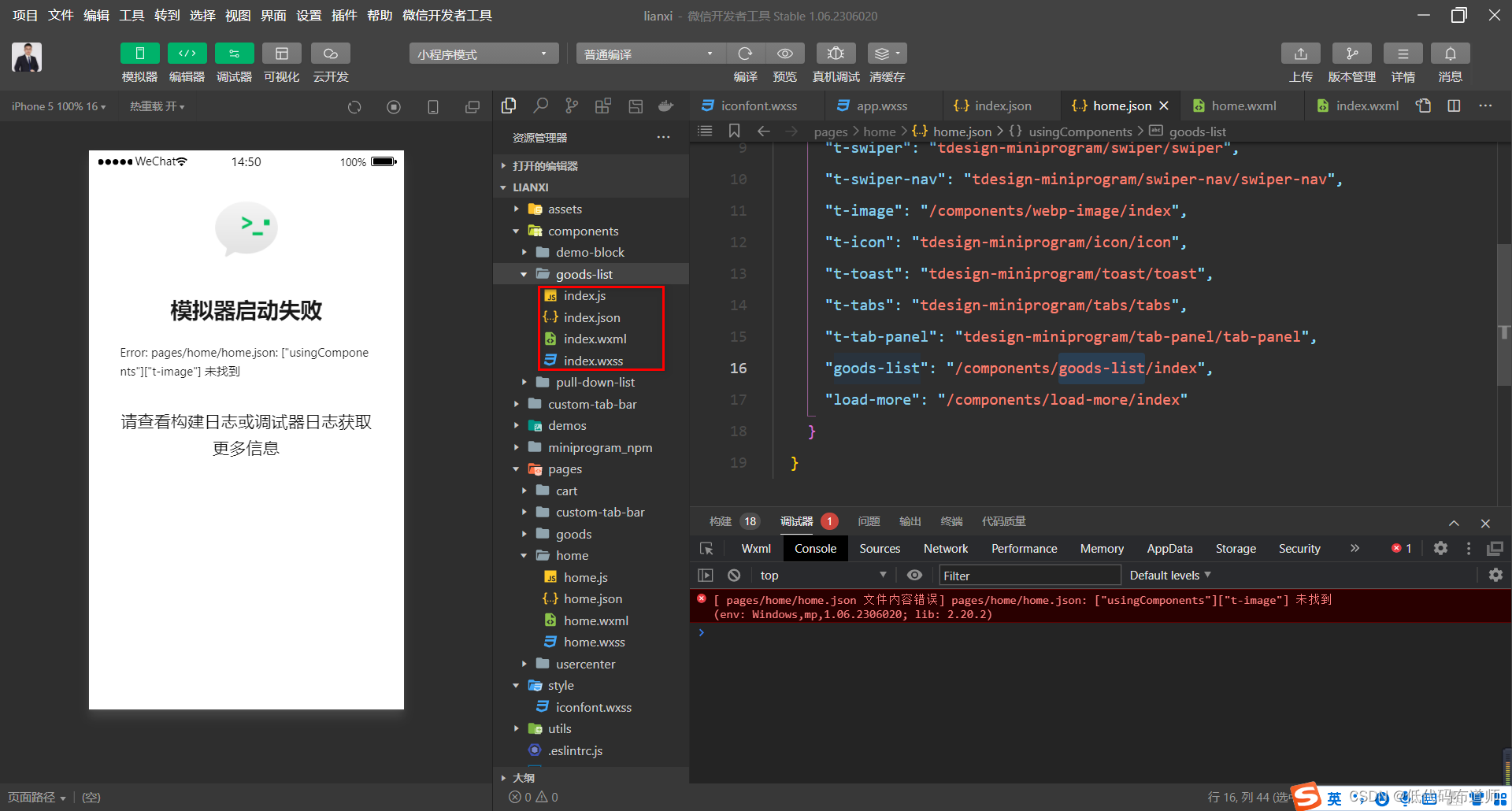Click the compile refresh icon
The image size is (1512, 811).
pyautogui.click(x=745, y=54)
